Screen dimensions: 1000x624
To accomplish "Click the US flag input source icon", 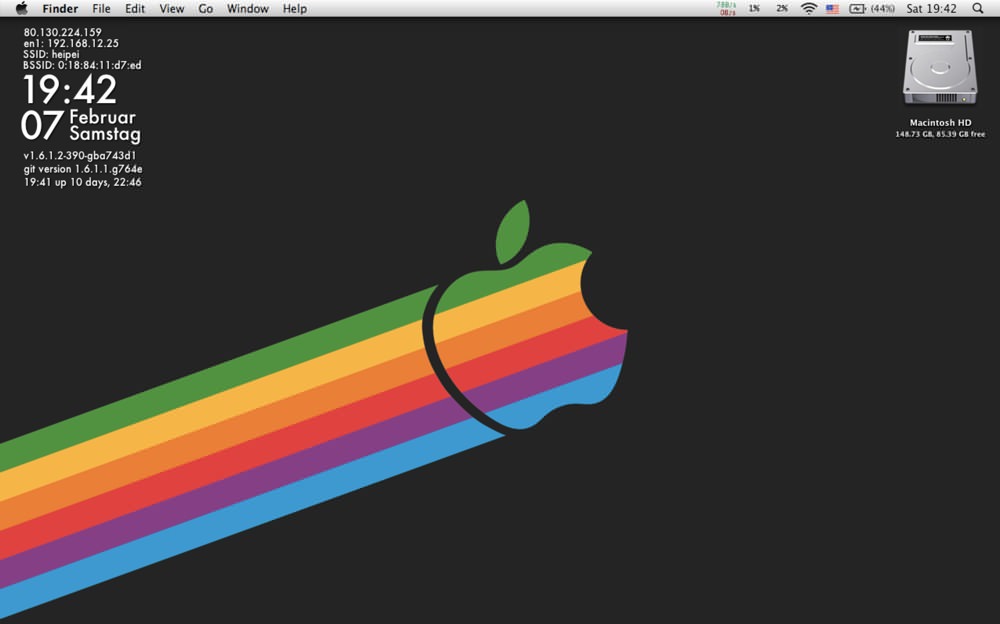I will (x=832, y=9).
